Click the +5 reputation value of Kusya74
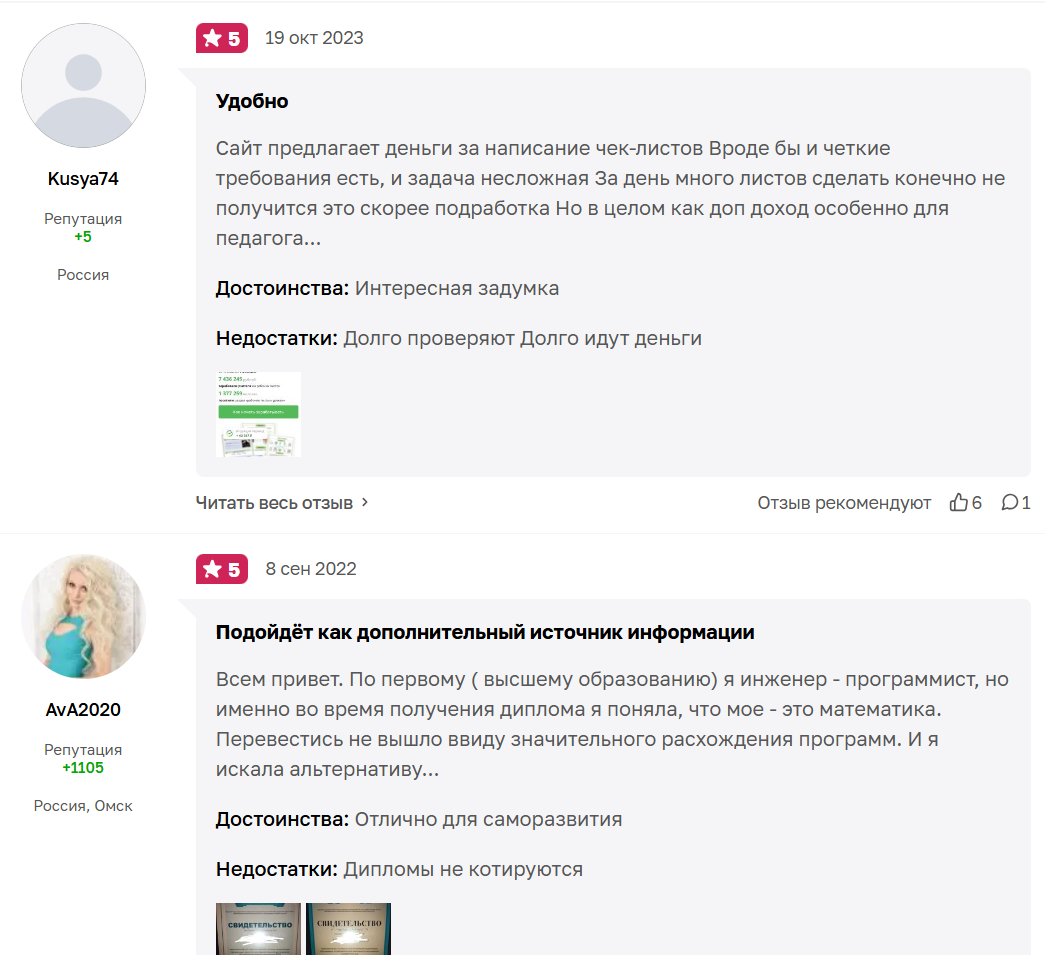The height and width of the screenshot is (955, 1045). coord(83,237)
